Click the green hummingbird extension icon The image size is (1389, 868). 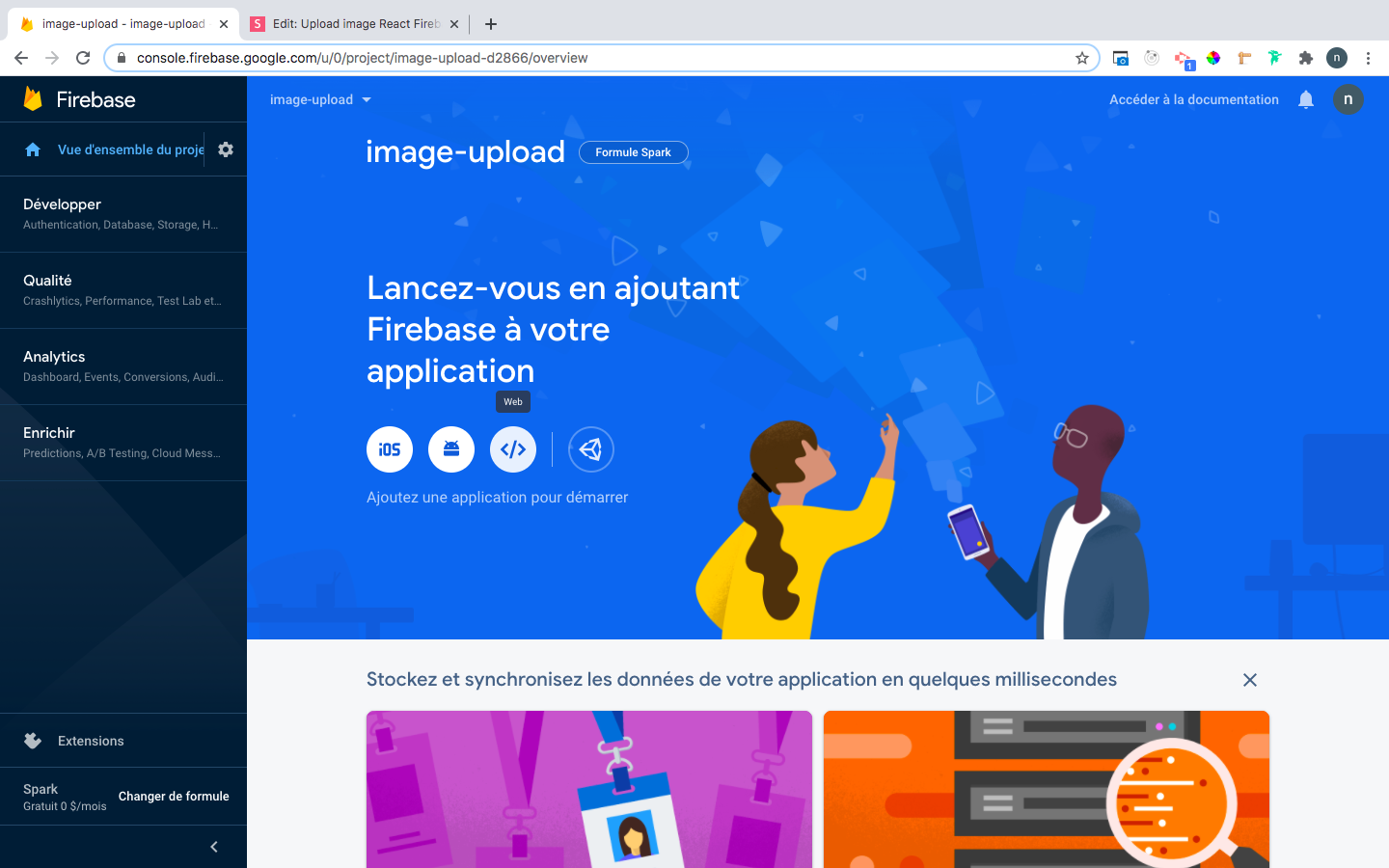pos(1275,58)
